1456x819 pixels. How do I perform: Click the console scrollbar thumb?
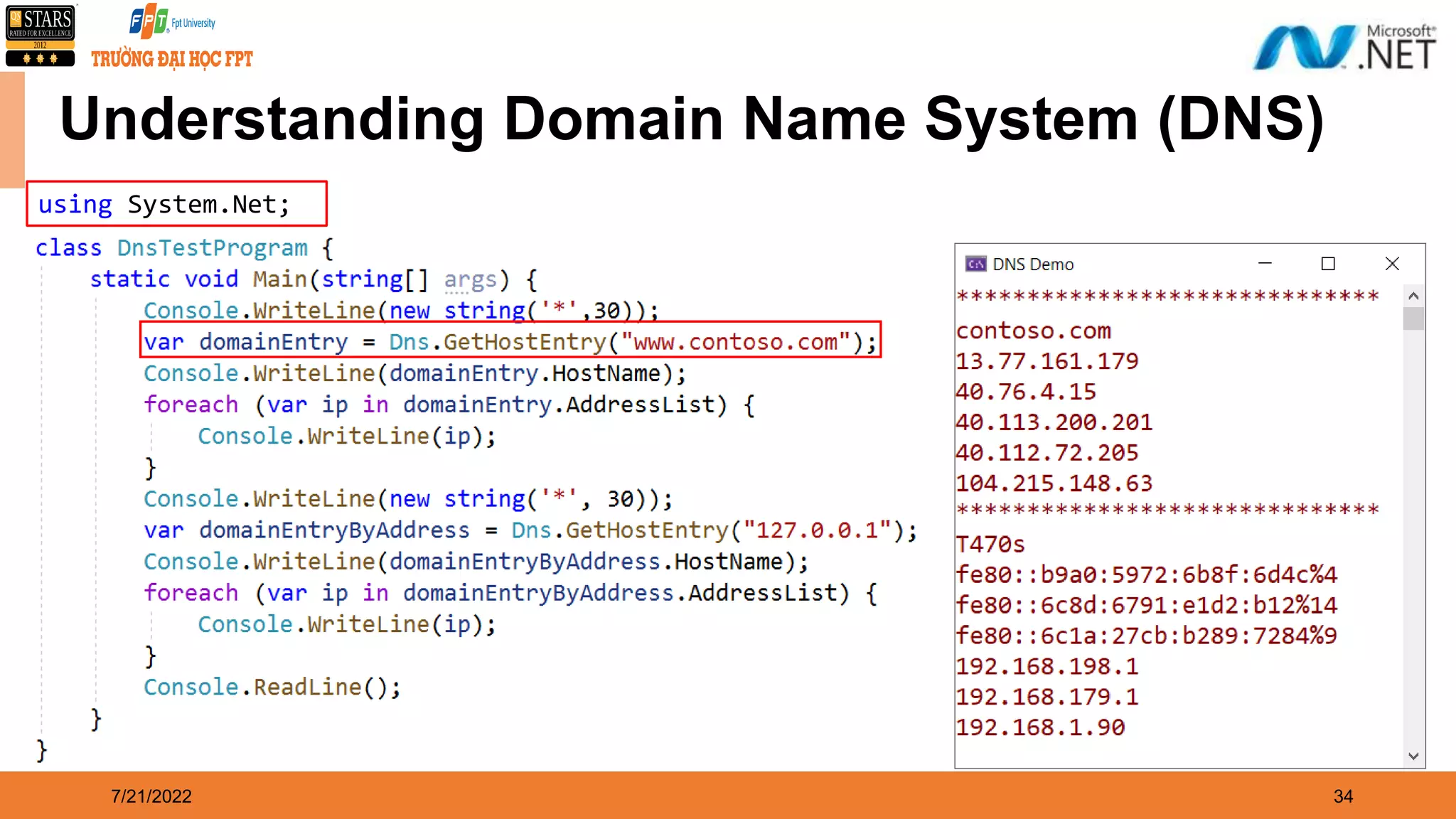coord(1413,318)
